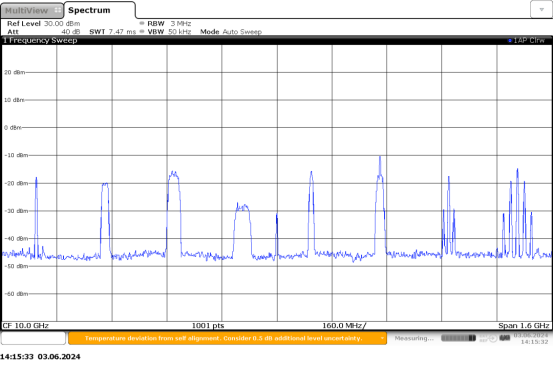Click the grey dot beside RBW

142,24
